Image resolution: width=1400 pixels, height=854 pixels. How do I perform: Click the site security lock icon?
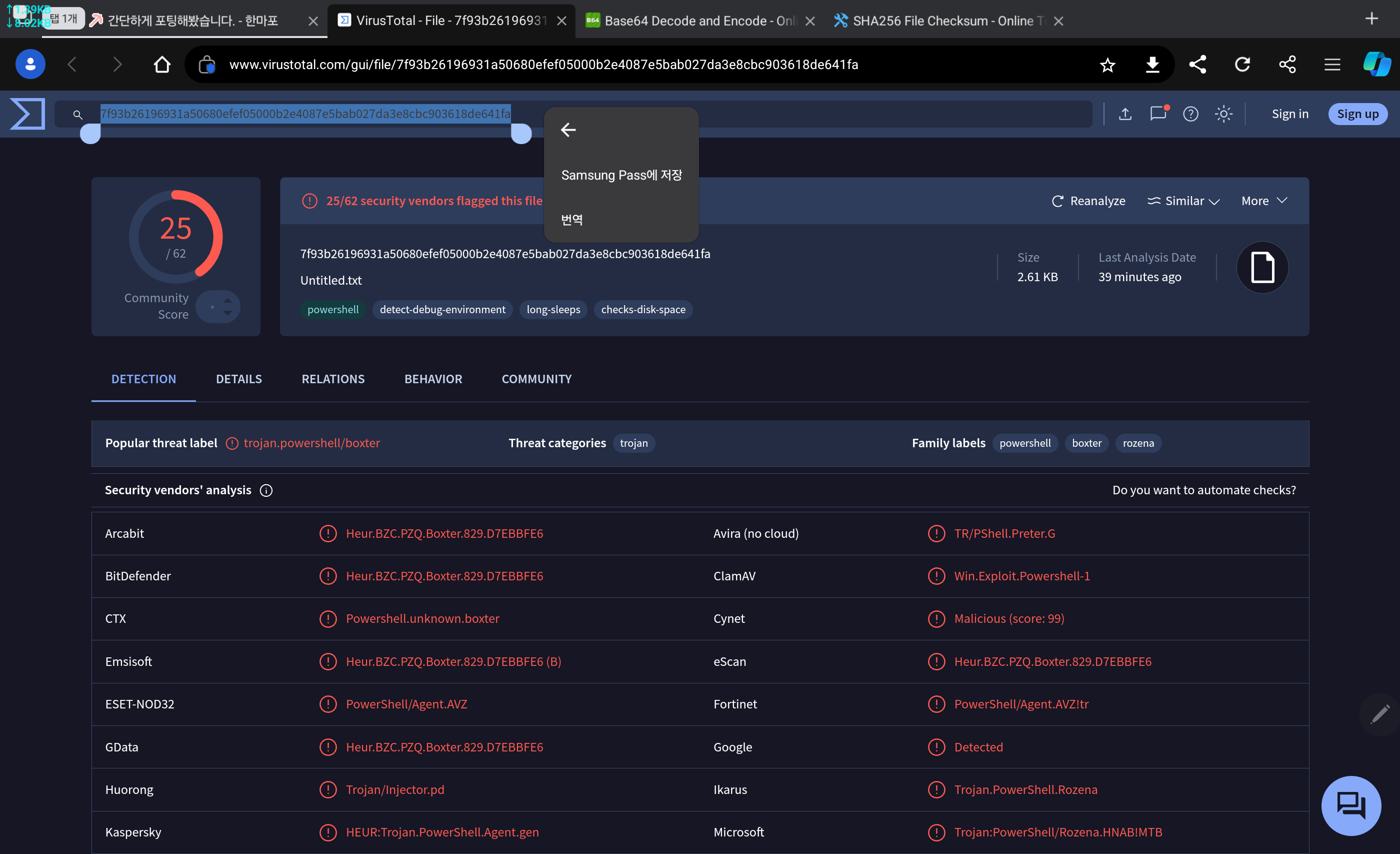(x=207, y=64)
